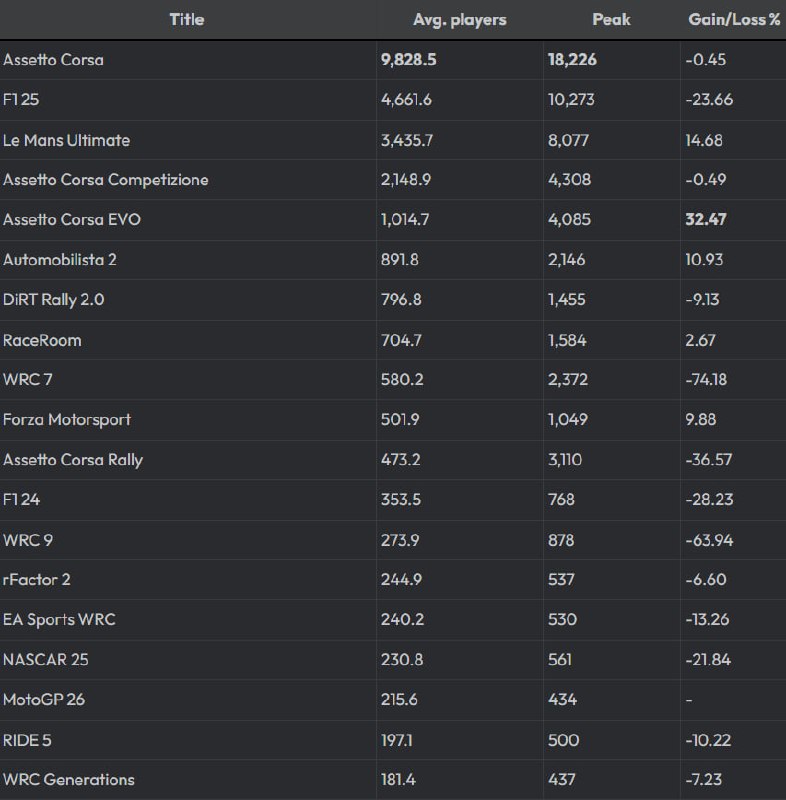Click gain/loss value -63.94
786x800 pixels.
[709, 540]
